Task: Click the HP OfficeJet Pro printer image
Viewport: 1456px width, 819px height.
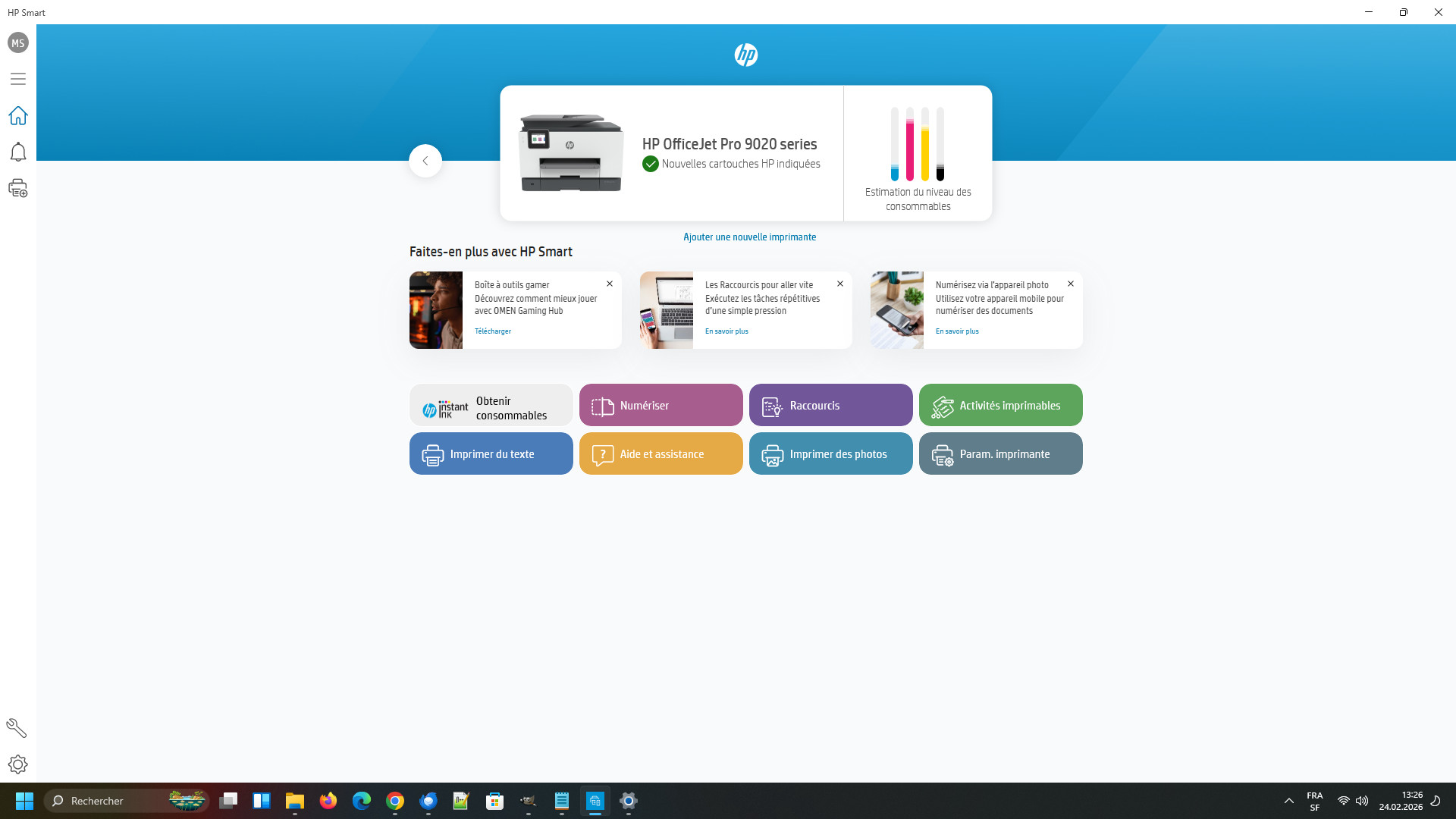Action: 572,153
